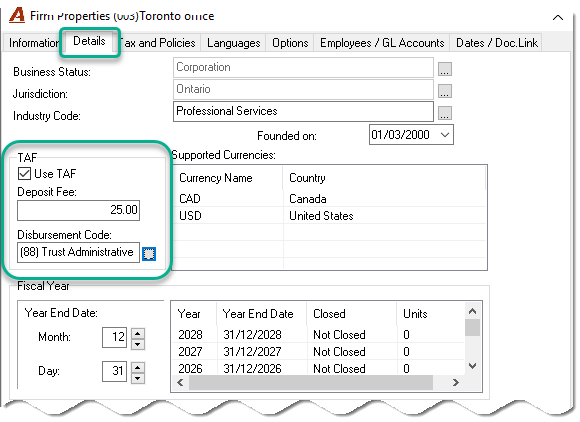Image resolution: width=580 pixels, height=422 pixels.
Task: Click fiscal year horizontal scroll left arrow
Action: click(180, 382)
